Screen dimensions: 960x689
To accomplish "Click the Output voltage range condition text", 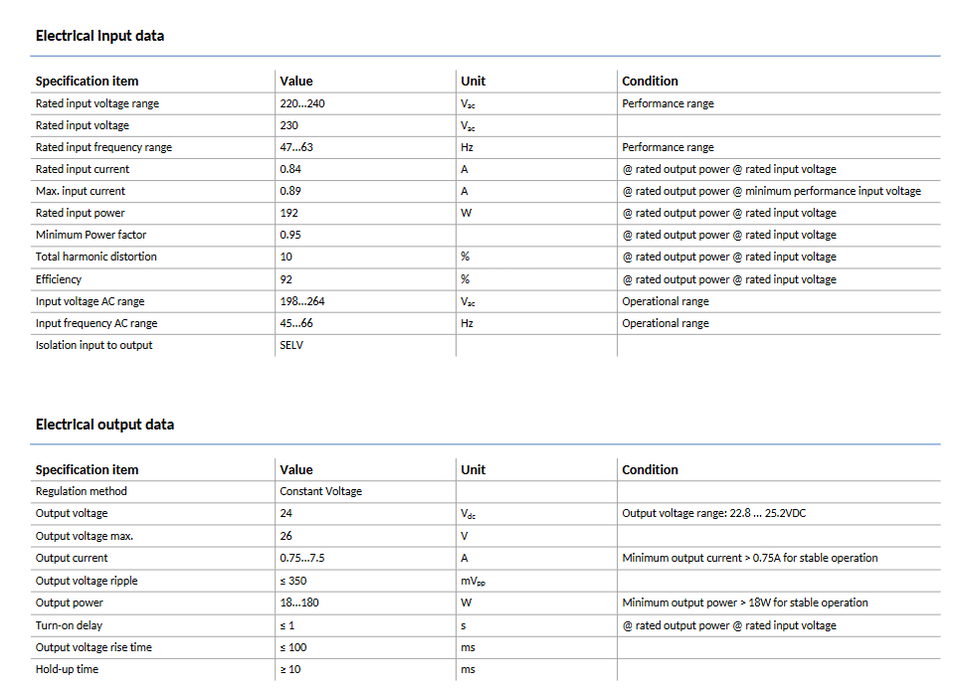I will pyautogui.click(x=715, y=513).
